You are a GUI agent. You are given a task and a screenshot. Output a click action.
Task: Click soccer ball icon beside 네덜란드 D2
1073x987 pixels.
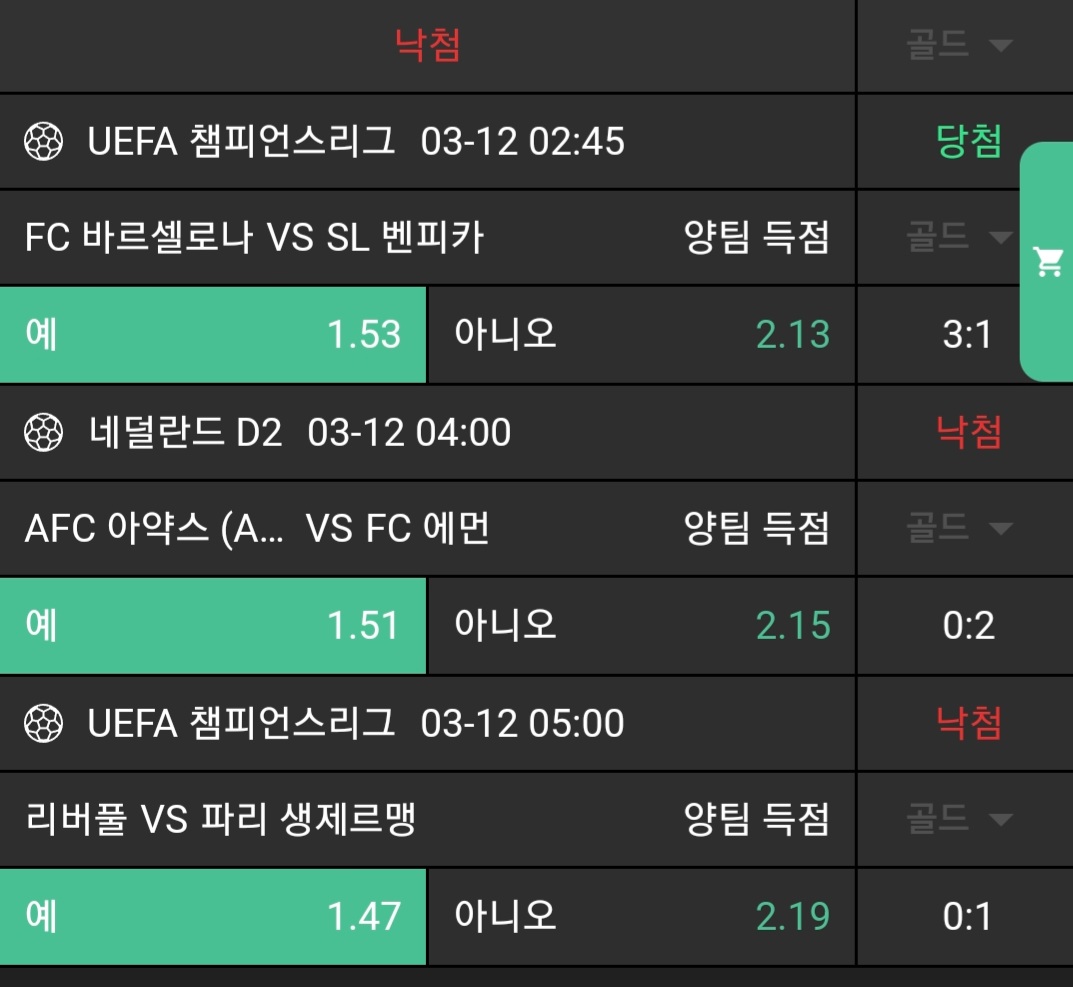tap(44, 433)
